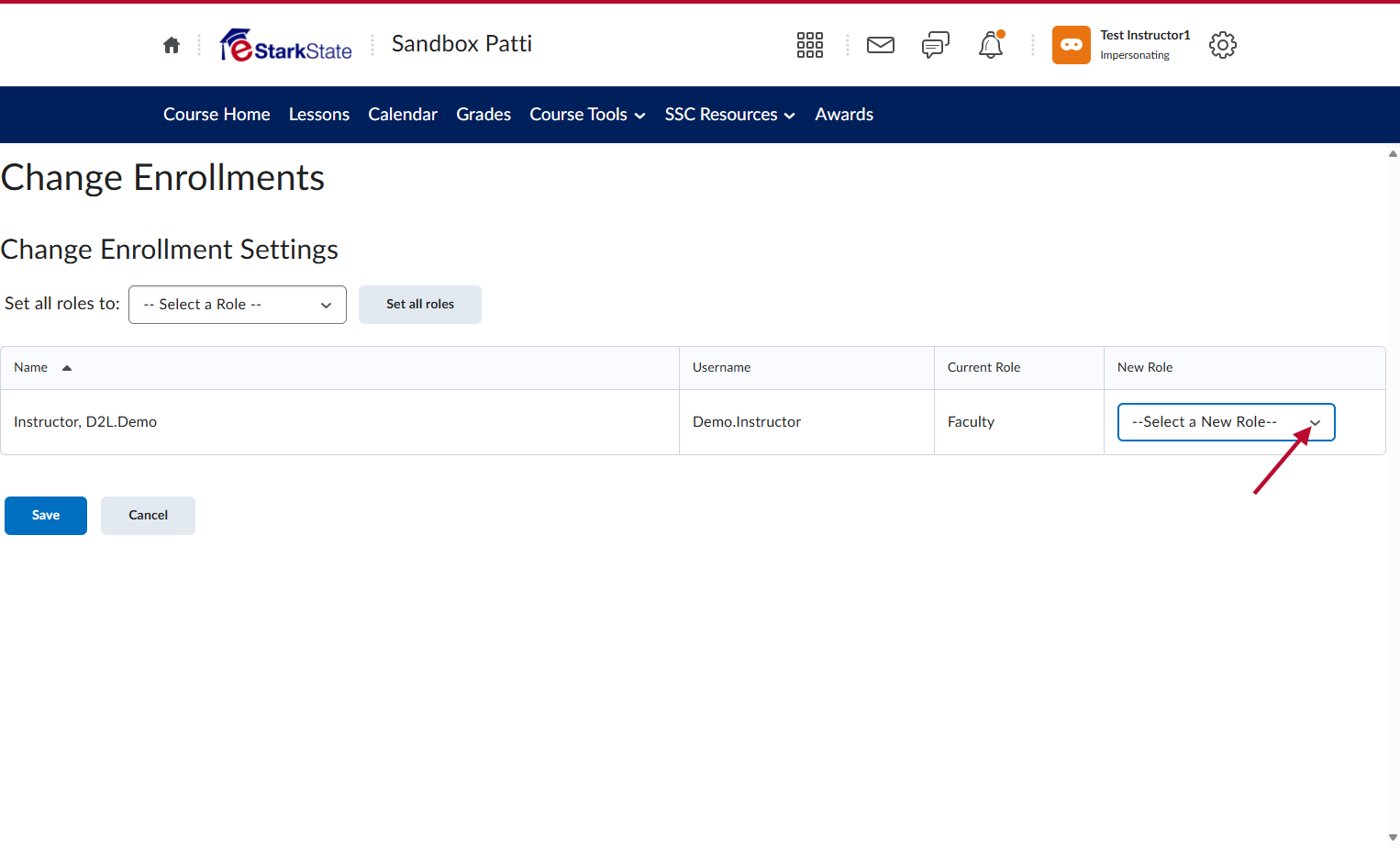Open the admin tools gear icon
The height and width of the screenshot is (848, 1400).
click(x=1223, y=45)
